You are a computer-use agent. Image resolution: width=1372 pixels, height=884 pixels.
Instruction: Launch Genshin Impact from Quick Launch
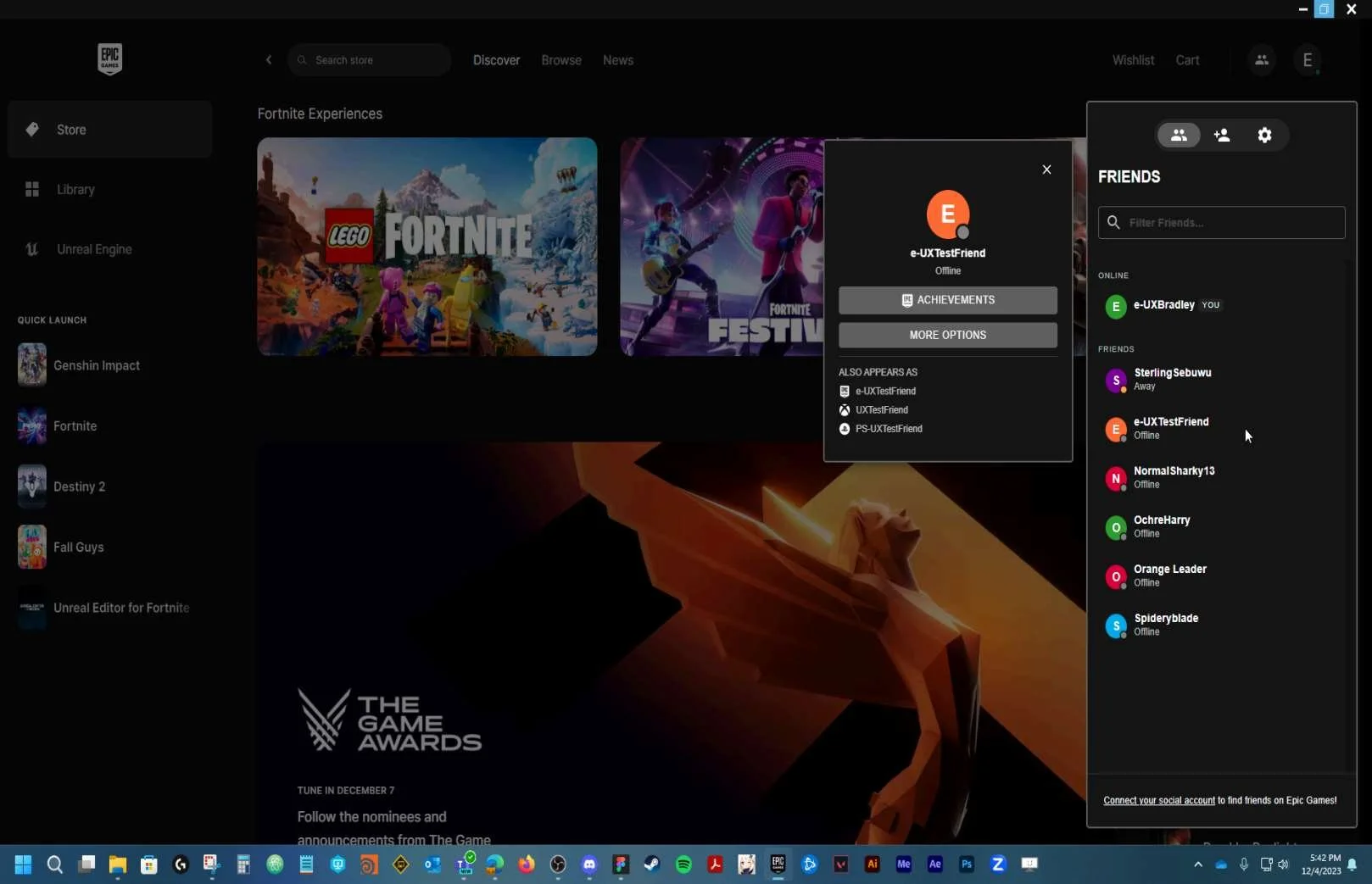pos(79,365)
